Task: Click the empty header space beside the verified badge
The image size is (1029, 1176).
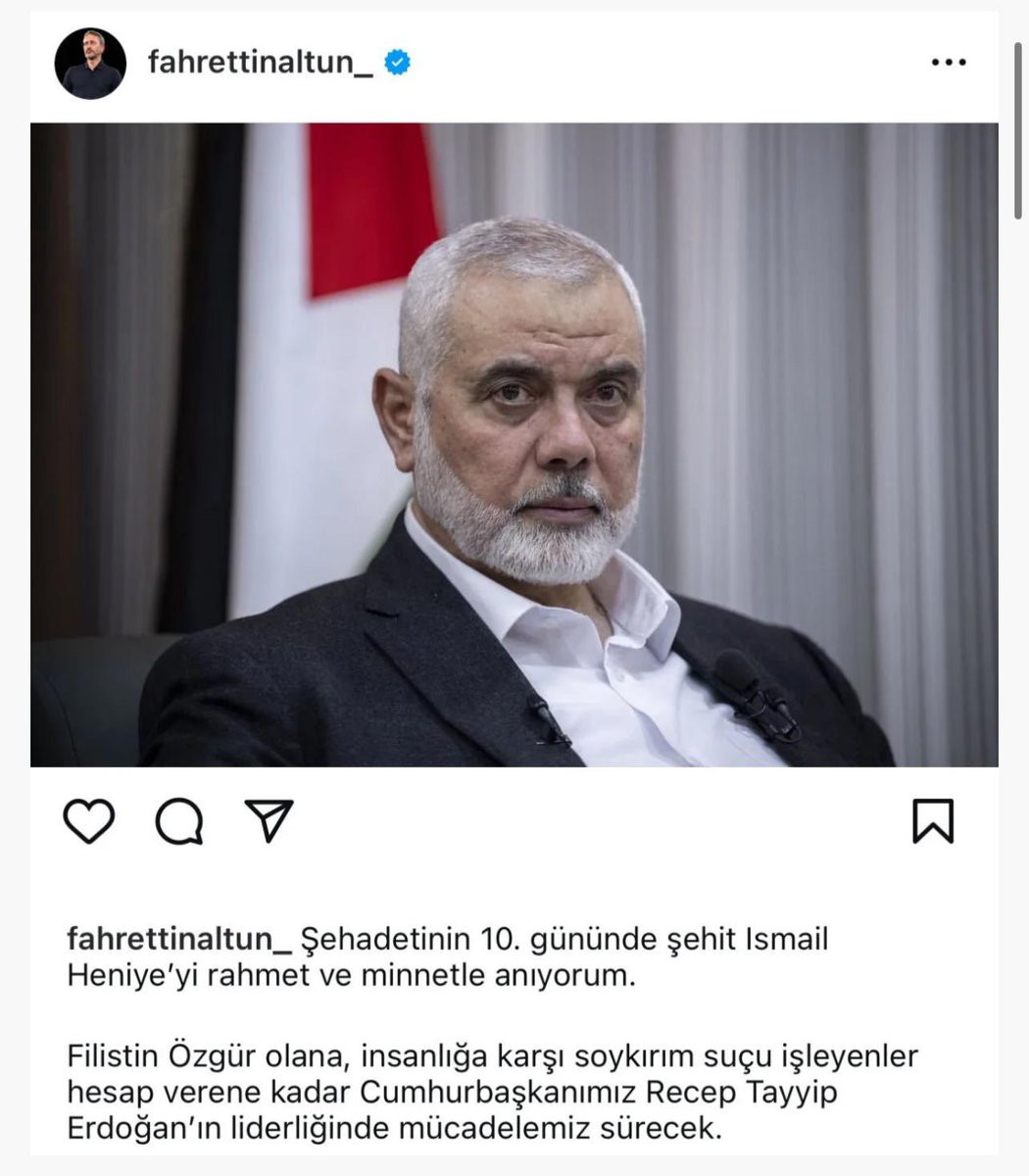Action: tap(666, 63)
